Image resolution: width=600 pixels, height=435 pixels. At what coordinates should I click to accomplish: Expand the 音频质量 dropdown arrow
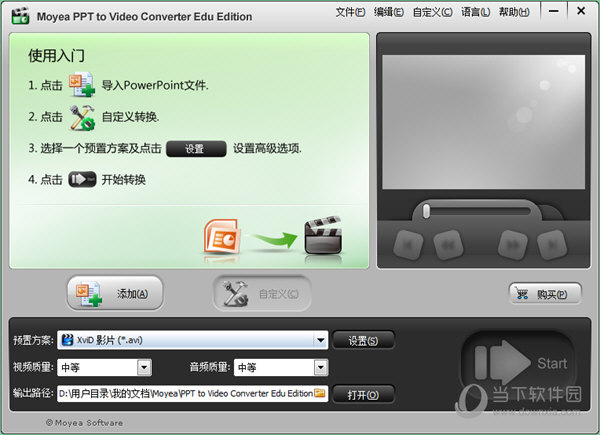[321, 368]
